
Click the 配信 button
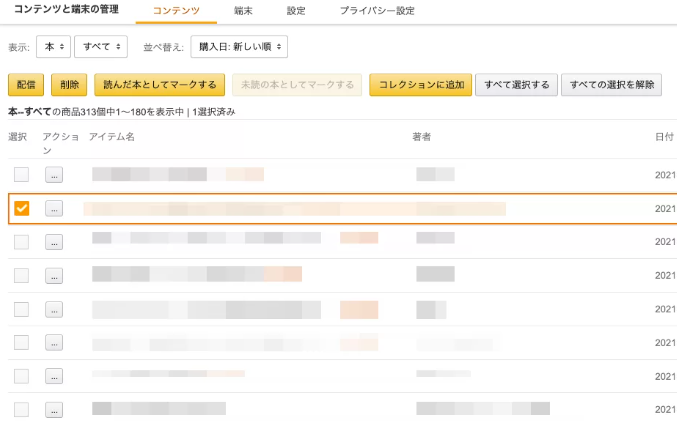pyautogui.click(x=26, y=85)
